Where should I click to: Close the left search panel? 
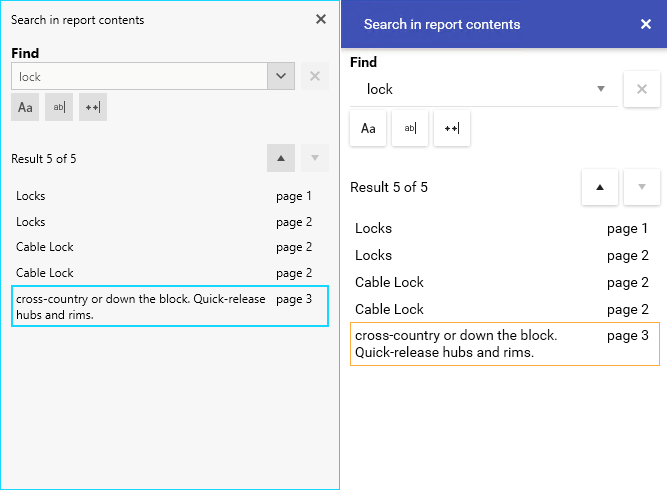coord(321,19)
